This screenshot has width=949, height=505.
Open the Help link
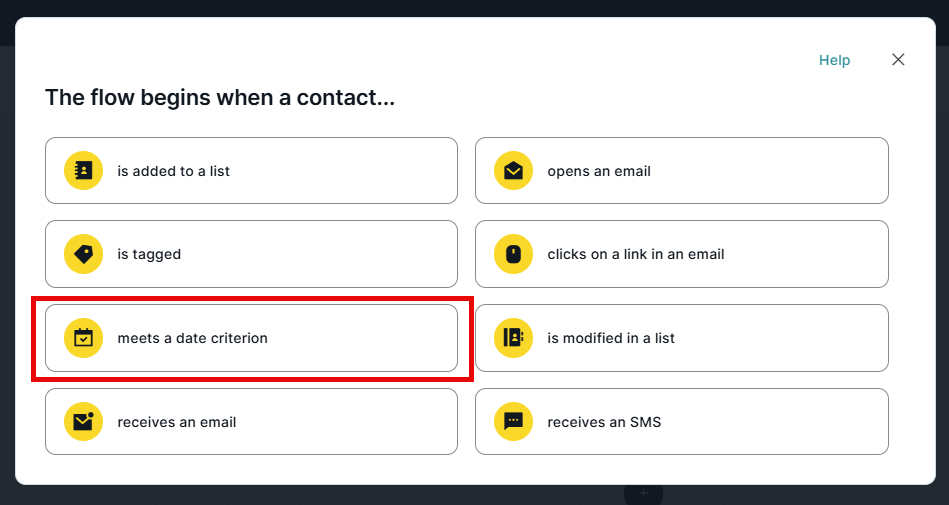[x=834, y=60]
